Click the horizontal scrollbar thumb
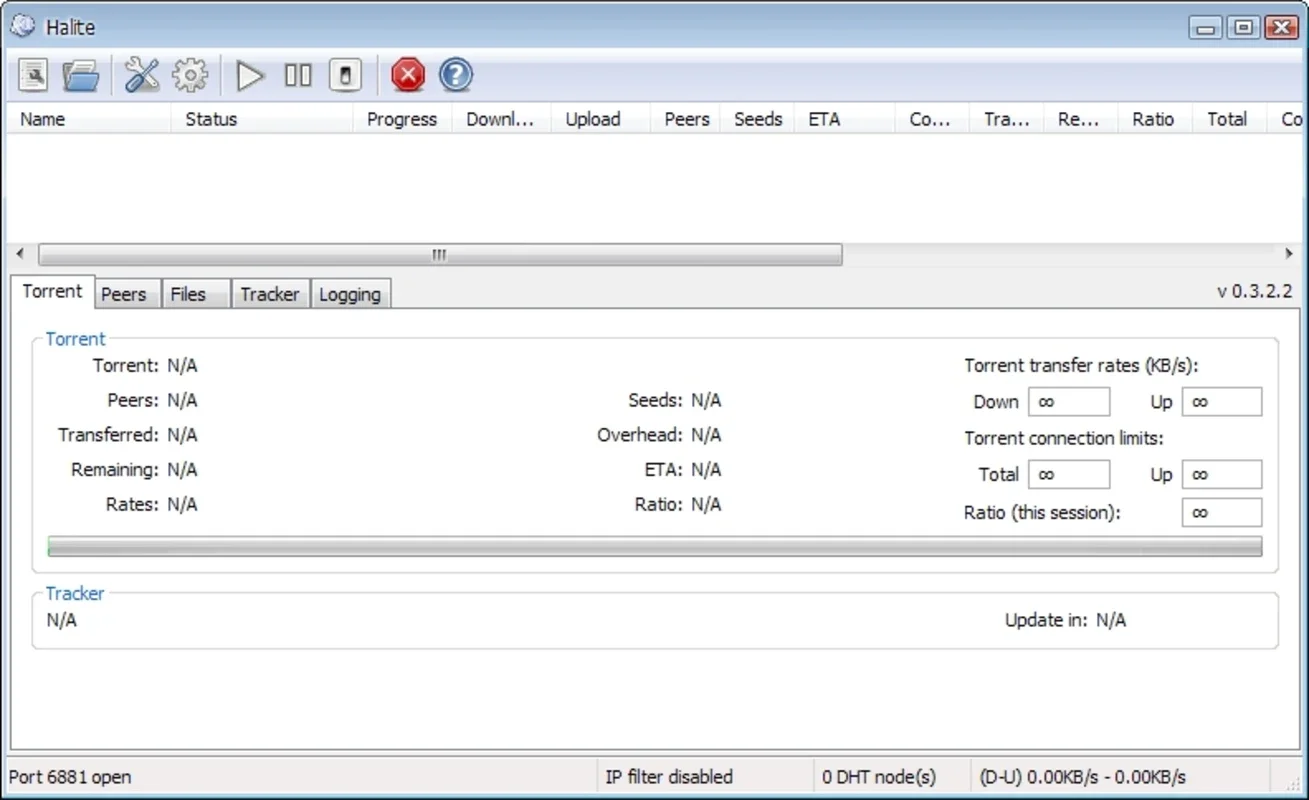Image resolution: width=1309 pixels, height=800 pixels. [x=440, y=255]
